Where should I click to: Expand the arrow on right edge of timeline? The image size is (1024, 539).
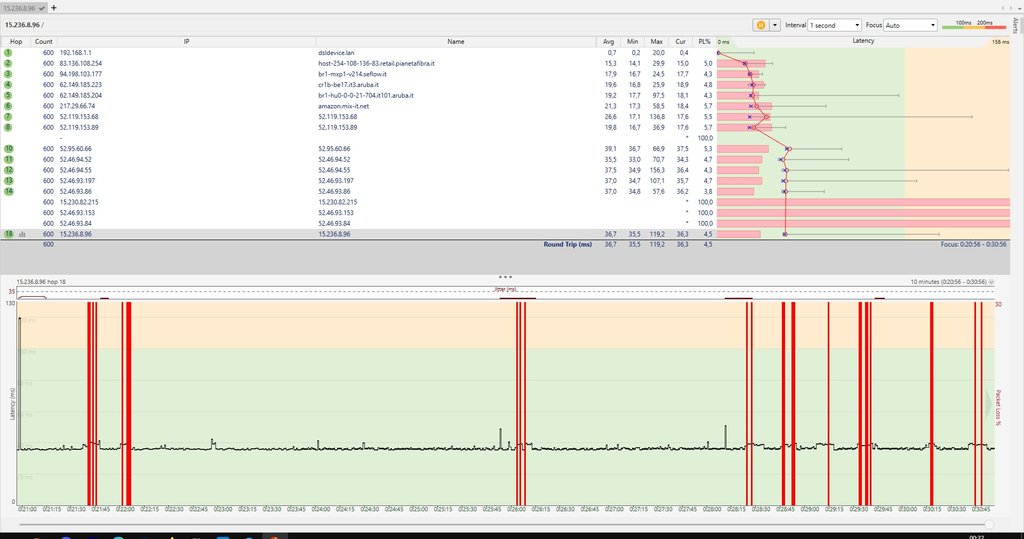click(990, 401)
